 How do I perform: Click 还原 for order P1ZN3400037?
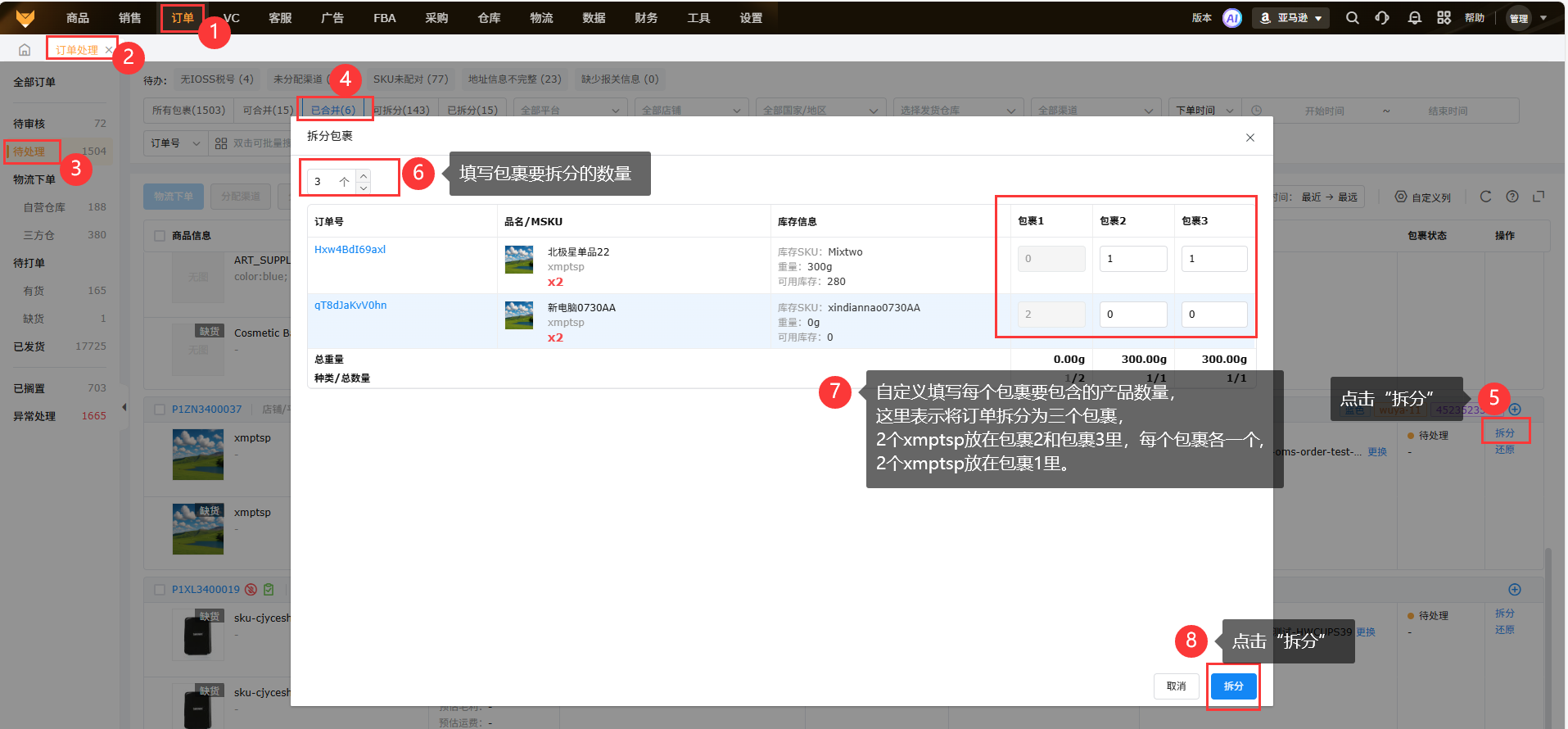click(x=1505, y=450)
